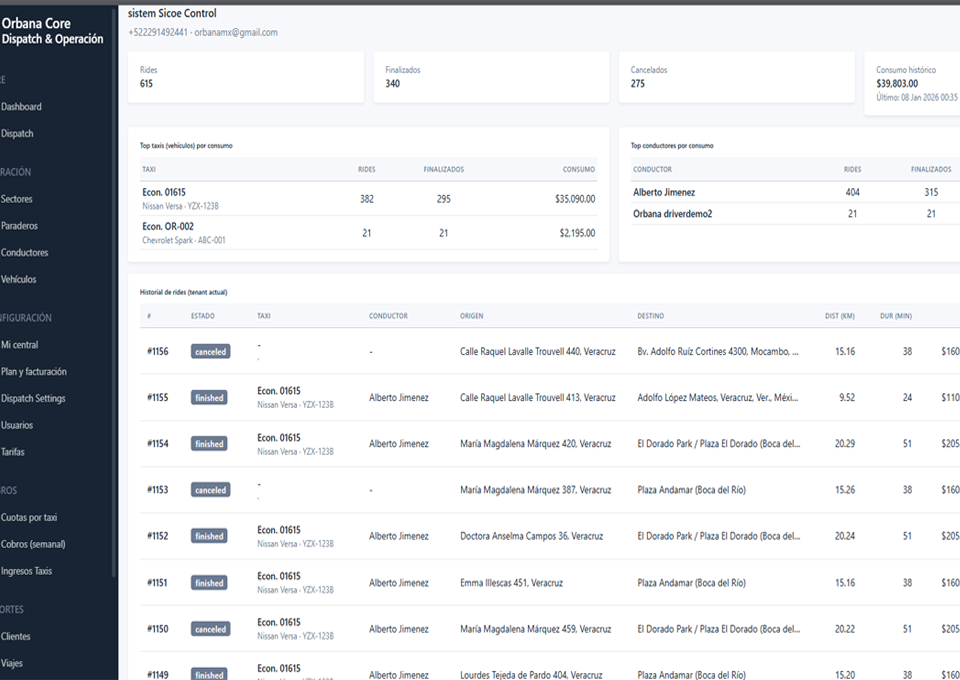The width and height of the screenshot is (960, 680).
Task: Open Dispatch Settings
Action: (33, 399)
